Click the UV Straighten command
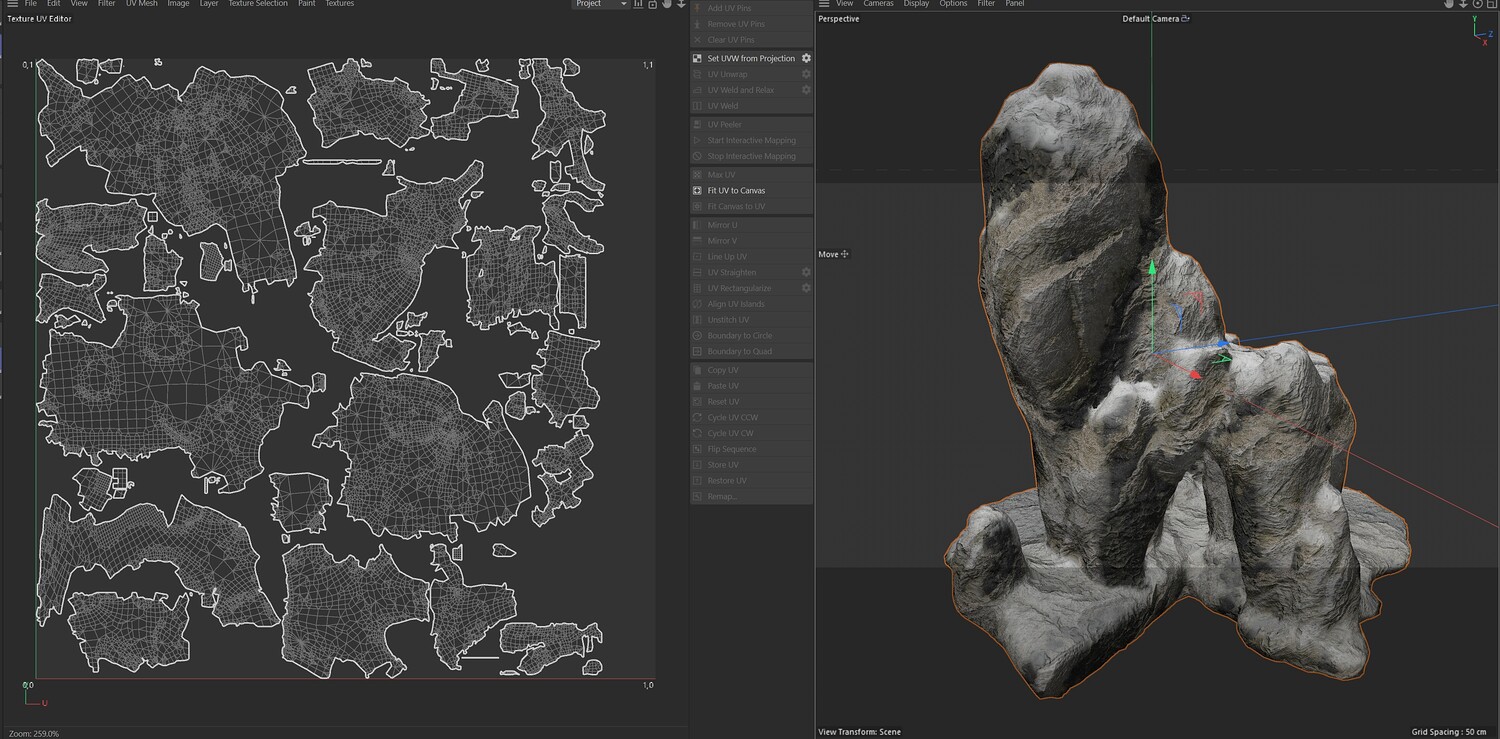The height and width of the screenshot is (739, 1500). 731,272
